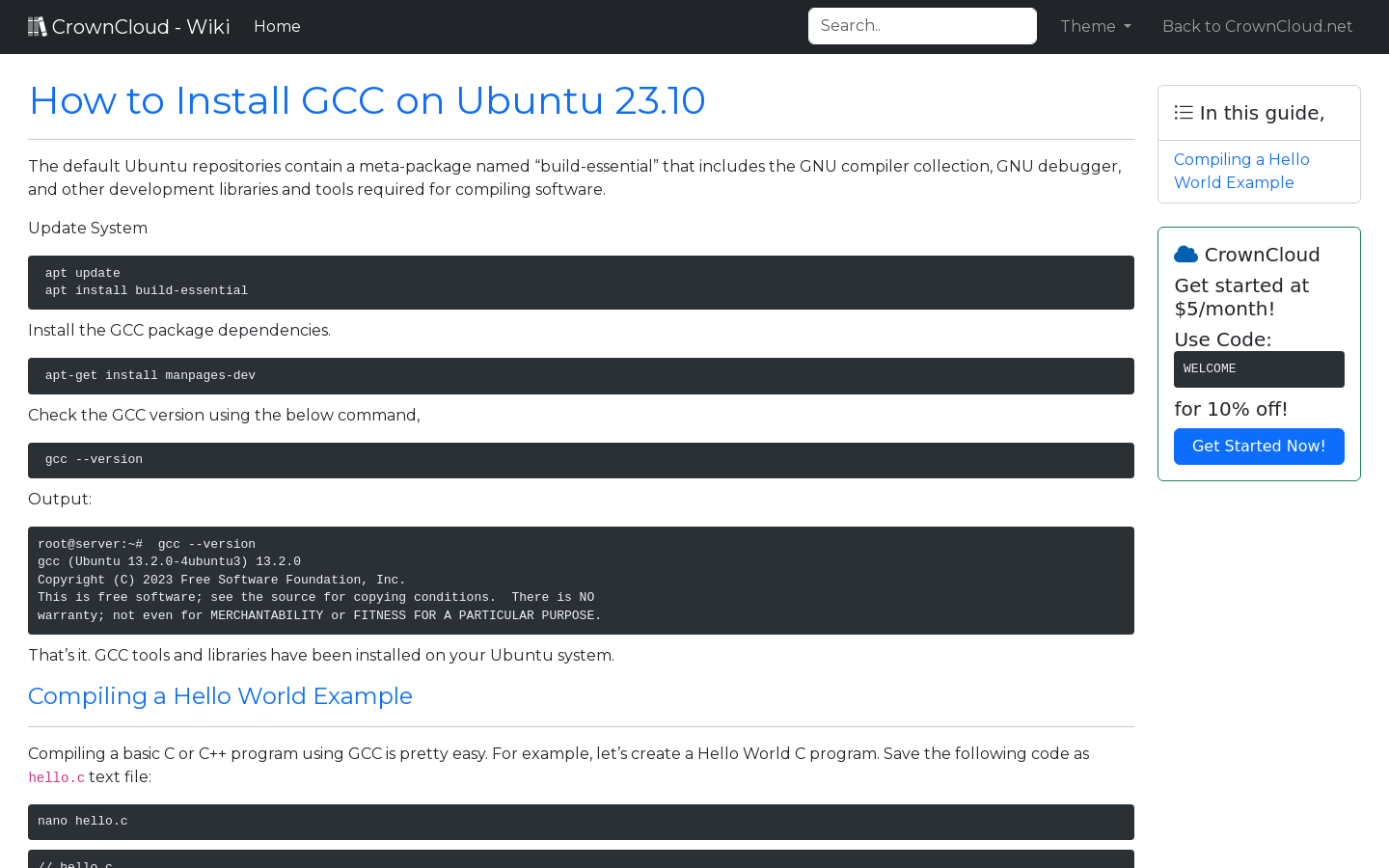This screenshot has width=1389, height=868.
Task: Open the Theme selector caret
Action: pos(1127,27)
